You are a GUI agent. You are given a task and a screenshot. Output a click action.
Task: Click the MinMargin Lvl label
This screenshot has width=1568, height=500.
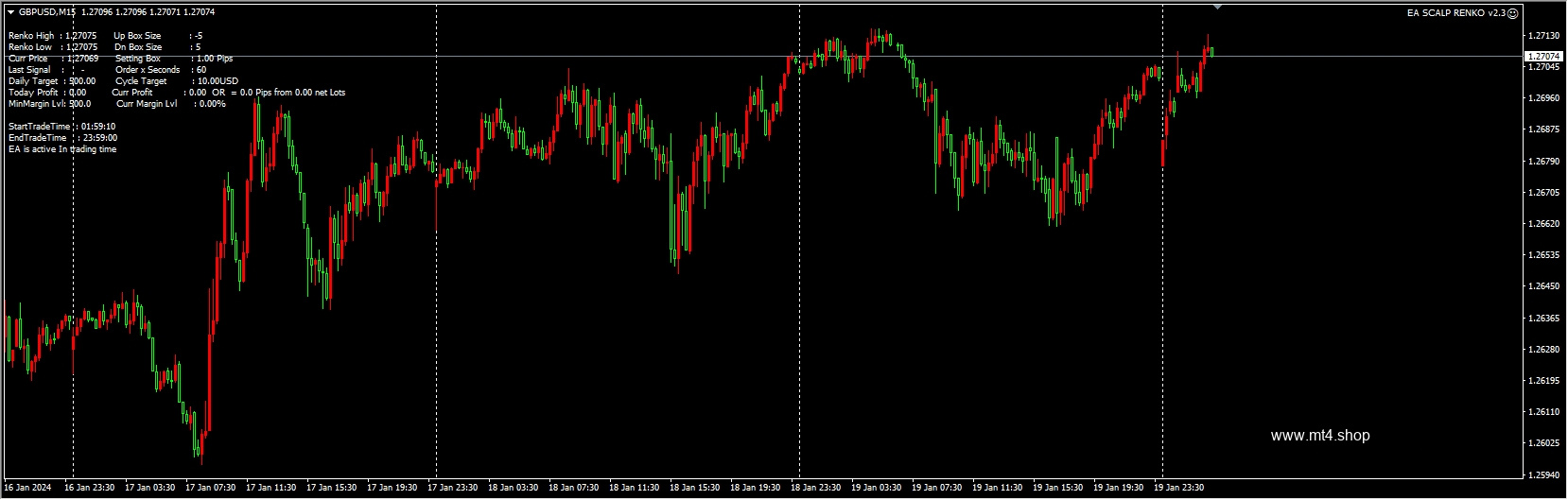(x=37, y=104)
